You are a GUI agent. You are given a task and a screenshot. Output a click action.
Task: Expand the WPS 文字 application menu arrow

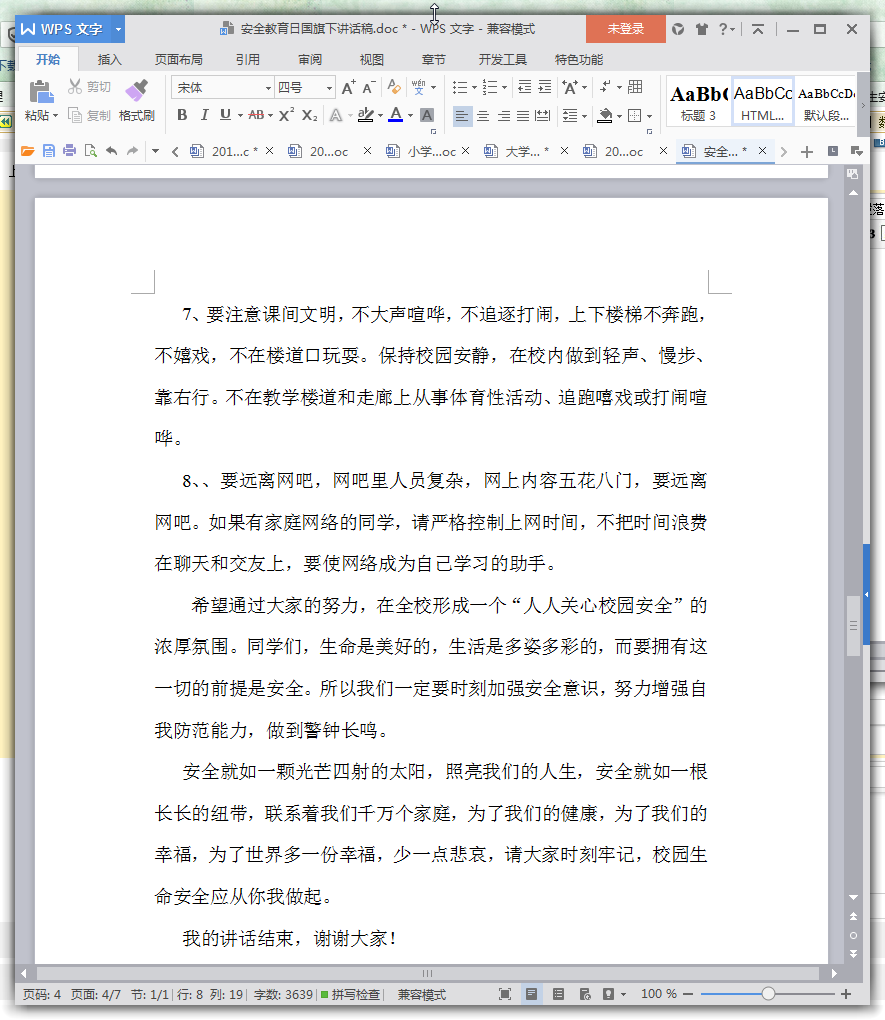tap(118, 29)
